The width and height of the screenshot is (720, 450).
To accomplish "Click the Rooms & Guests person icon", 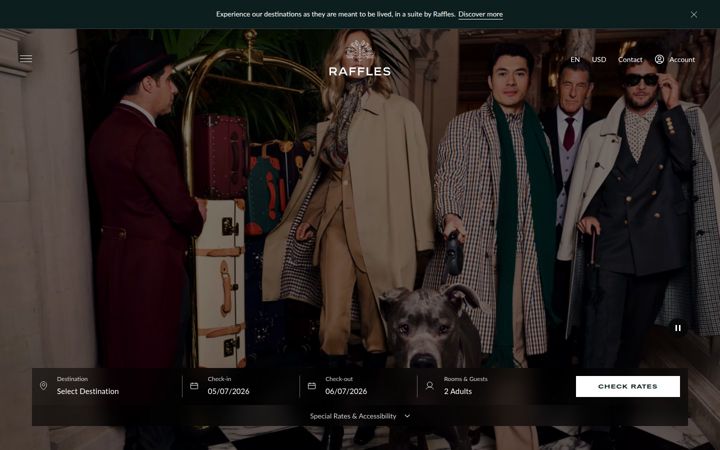I will click(430, 386).
